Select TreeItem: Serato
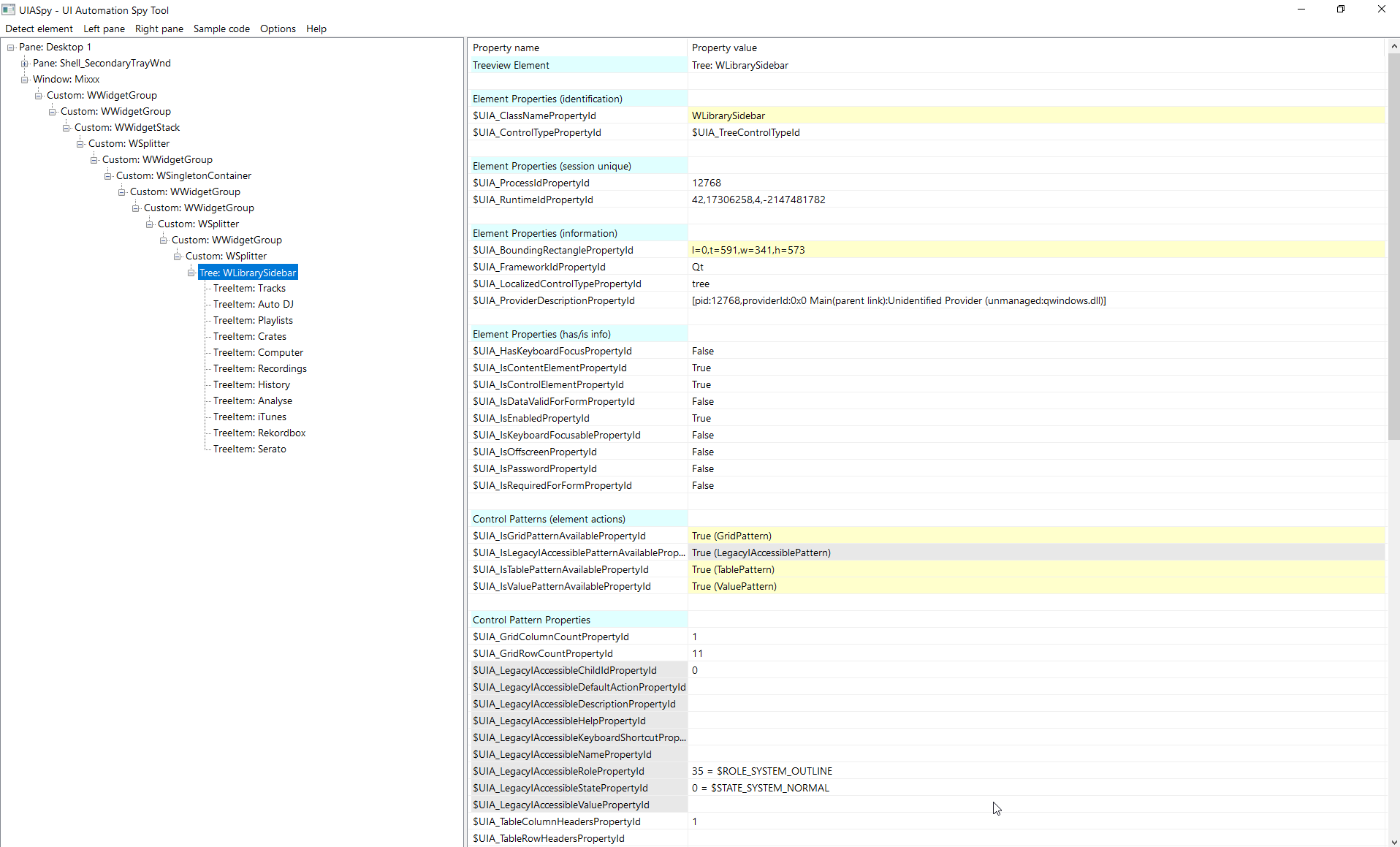1400x847 pixels. pyautogui.click(x=249, y=449)
